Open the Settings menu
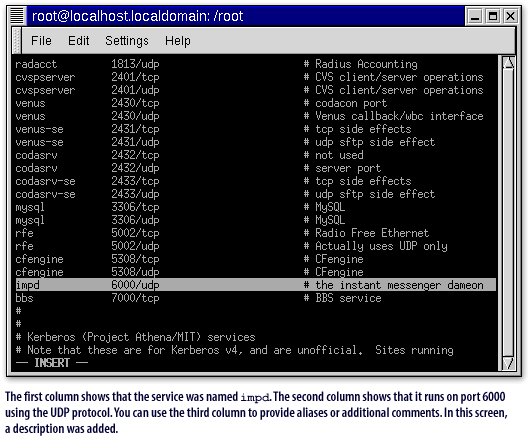Screen dimensions: 530x445 [127, 41]
